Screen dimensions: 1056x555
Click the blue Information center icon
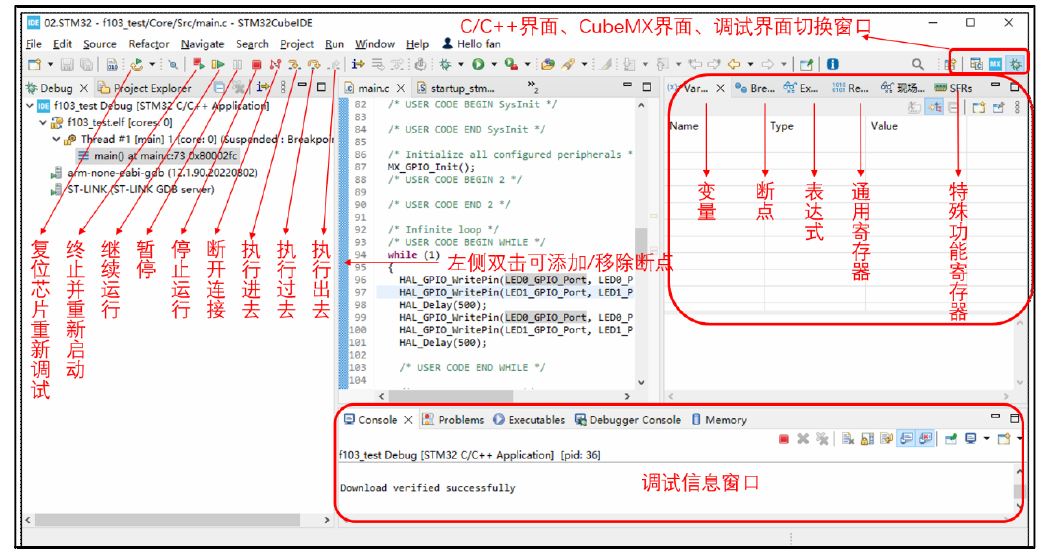tap(833, 64)
